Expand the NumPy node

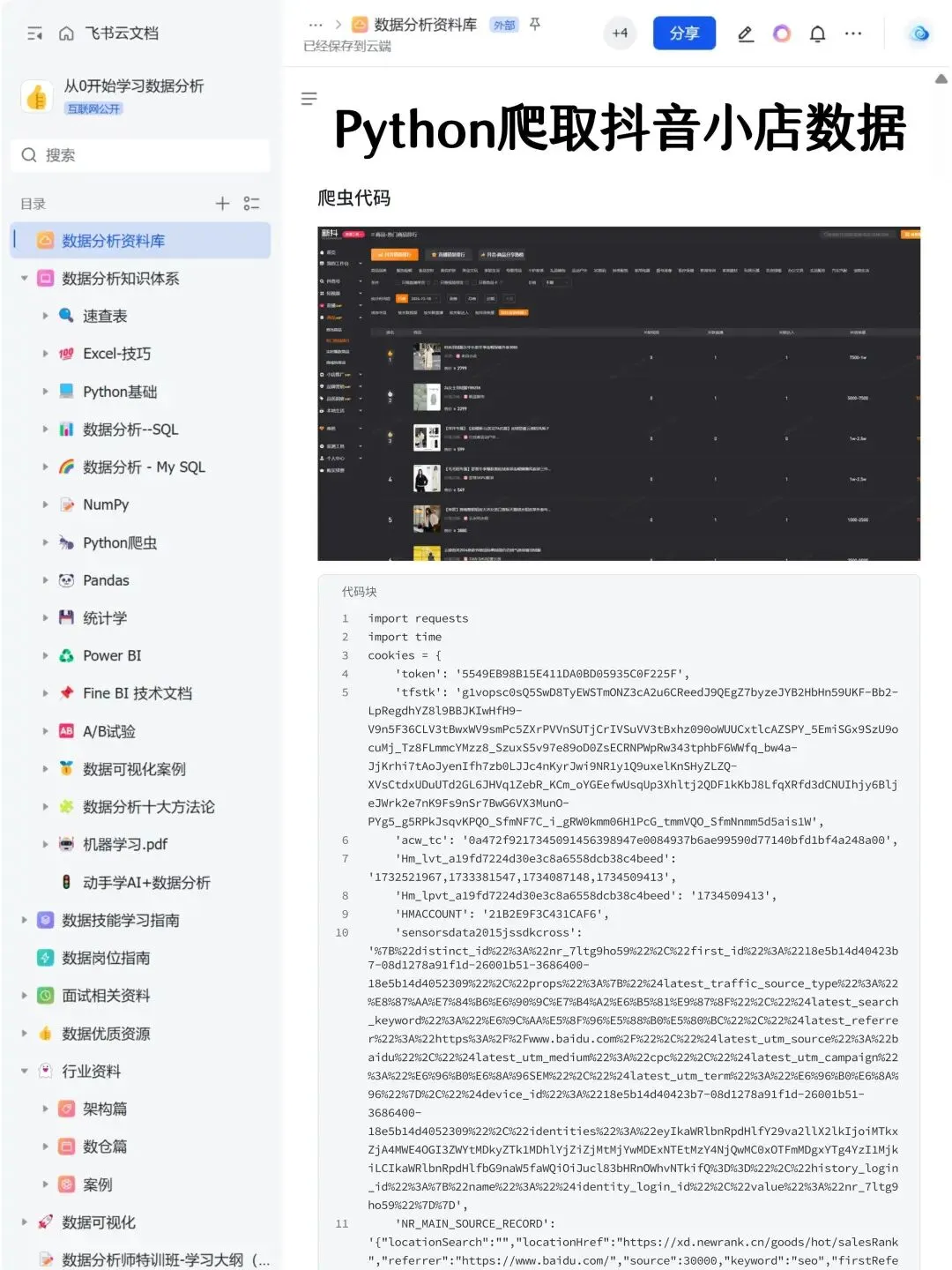[45, 504]
